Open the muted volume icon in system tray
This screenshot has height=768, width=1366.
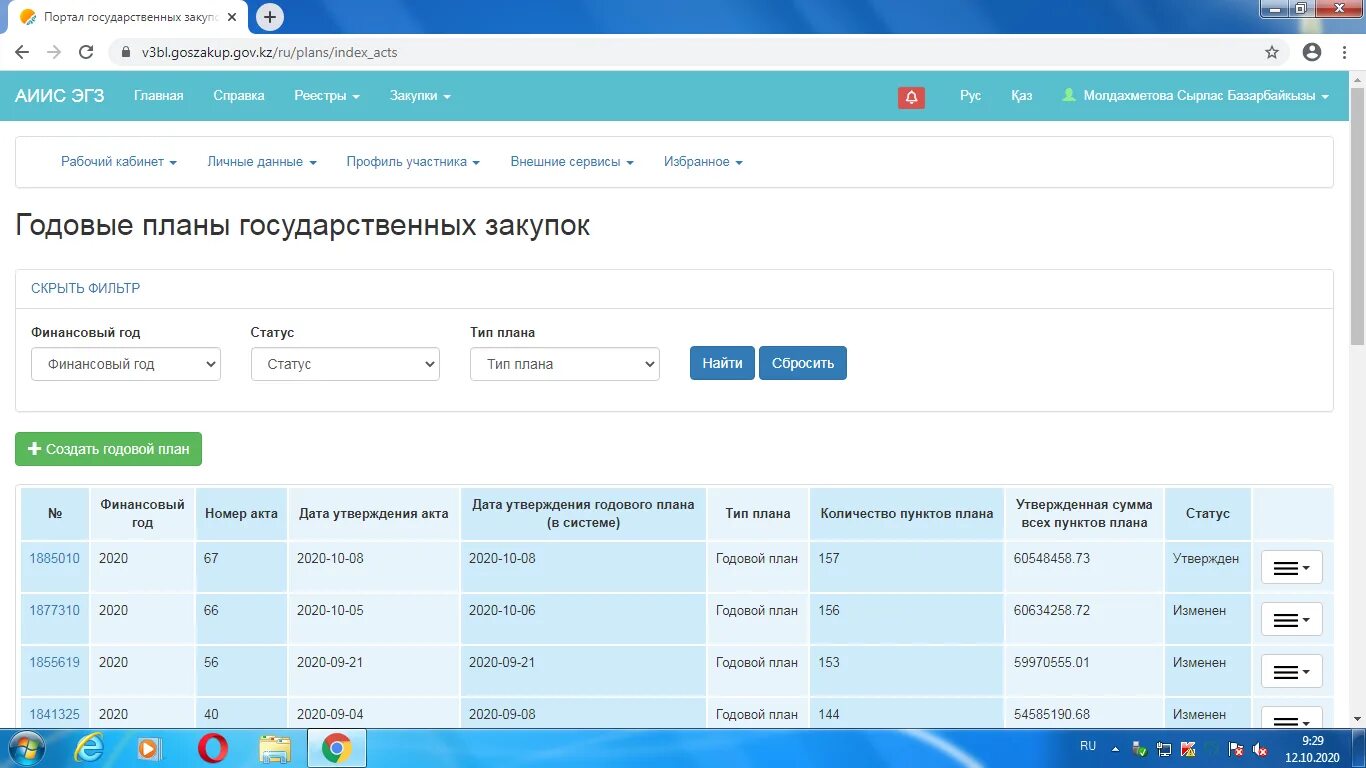(1260, 749)
